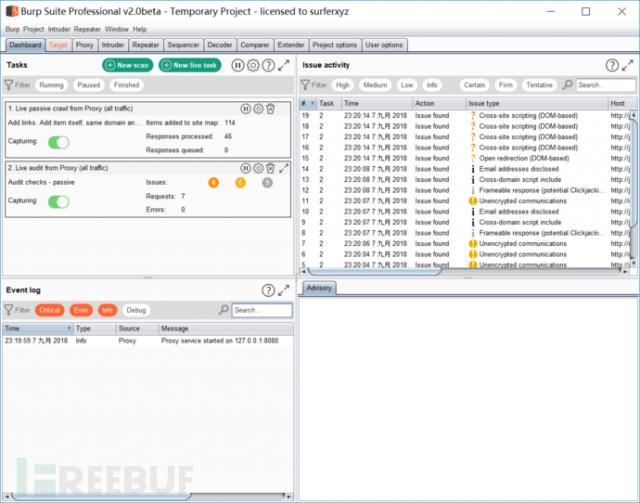
Task: Pause all tasks in Tasks header
Action: 238,65
